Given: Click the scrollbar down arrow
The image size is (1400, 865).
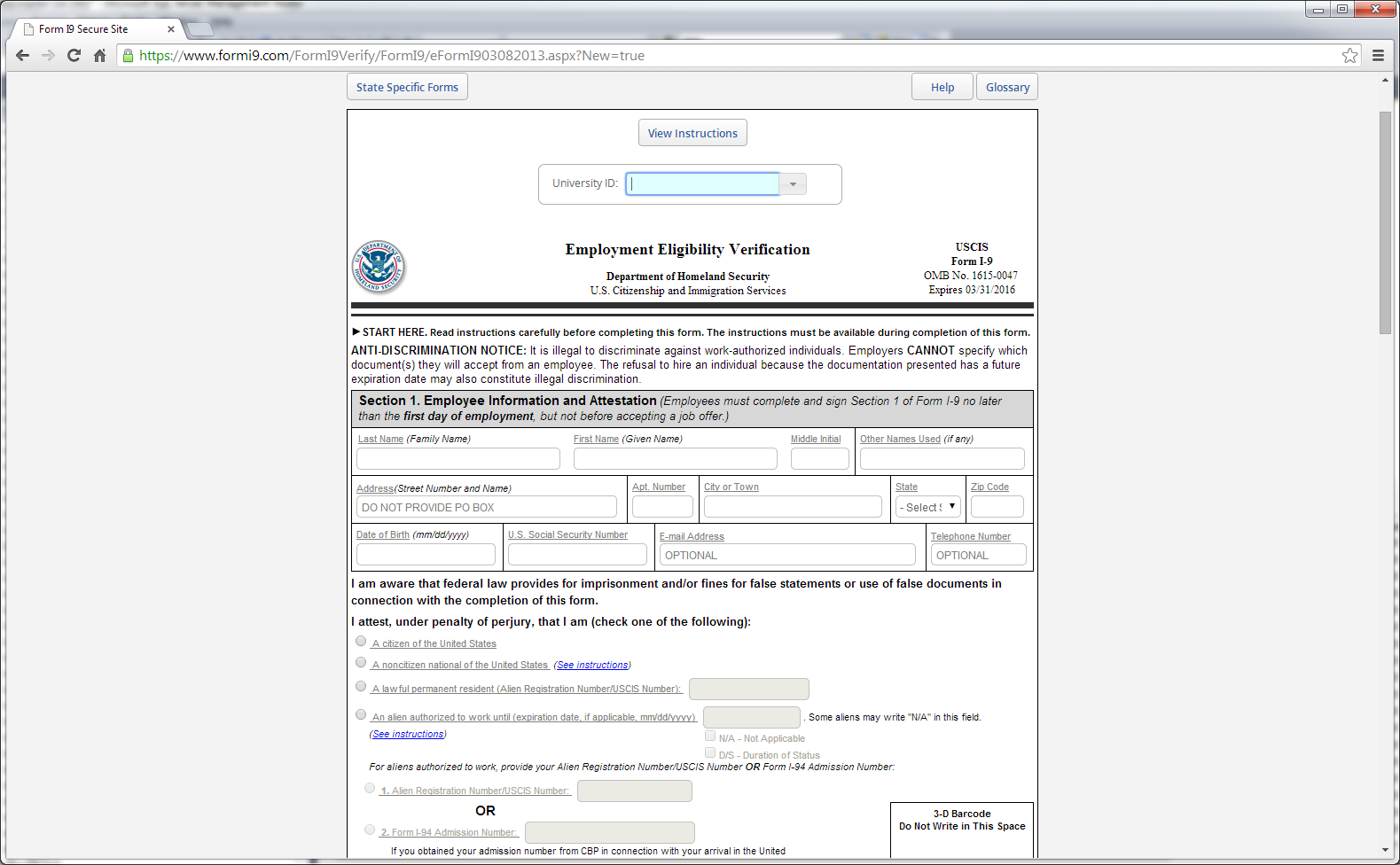Looking at the screenshot, I should pos(1385,850).
